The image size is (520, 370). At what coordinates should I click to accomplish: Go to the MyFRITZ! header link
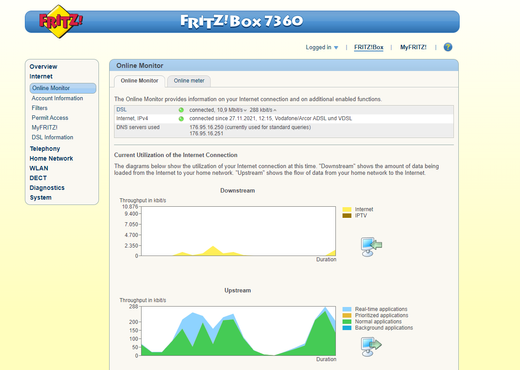click(413, 47)
